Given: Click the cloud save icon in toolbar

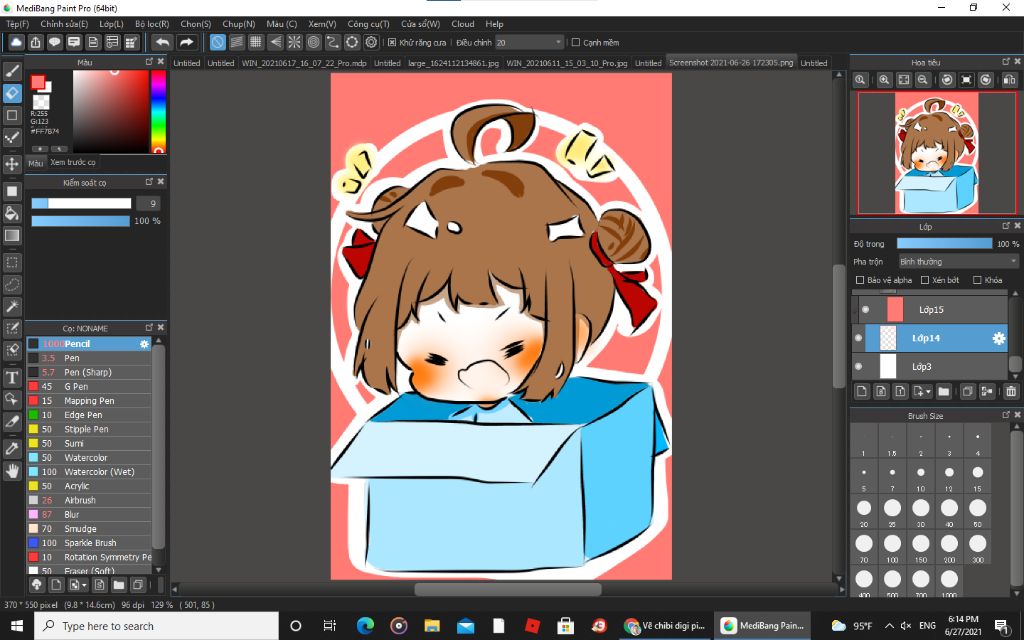Looking at the screenshot, I should point(16,42).
